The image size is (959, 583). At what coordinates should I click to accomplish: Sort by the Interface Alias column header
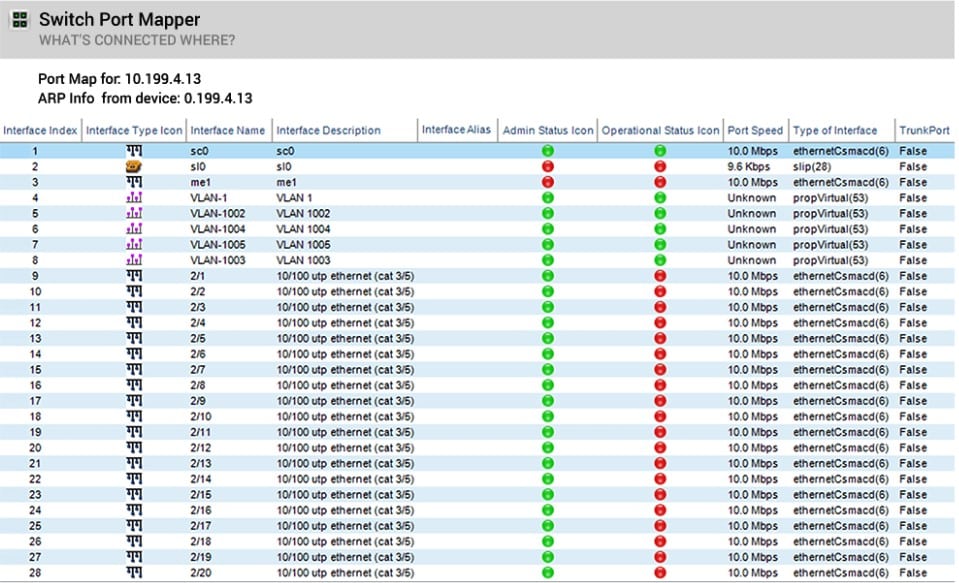point(456,130)
